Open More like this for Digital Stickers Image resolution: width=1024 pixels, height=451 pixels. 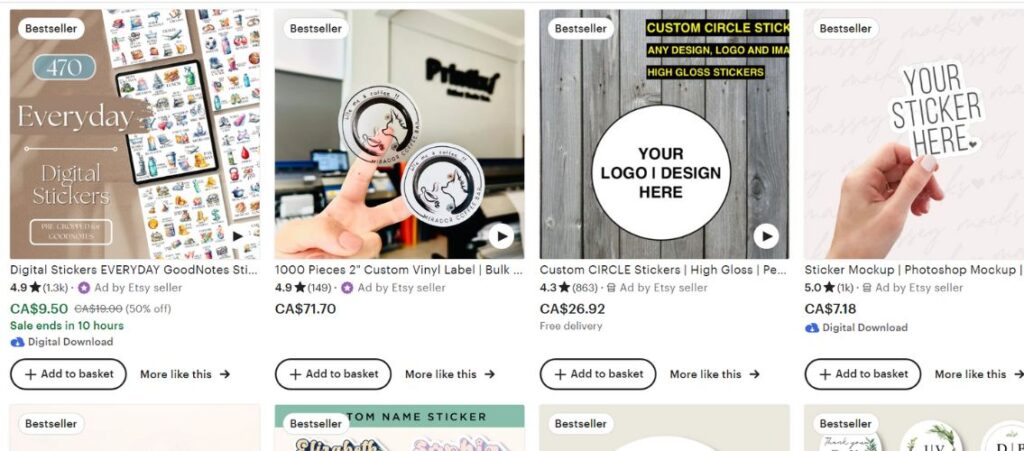pos(185,375)
